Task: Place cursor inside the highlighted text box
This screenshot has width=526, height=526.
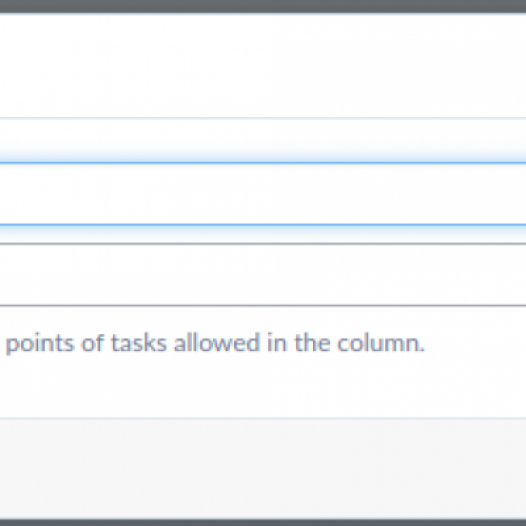Action: coord(263,194)
